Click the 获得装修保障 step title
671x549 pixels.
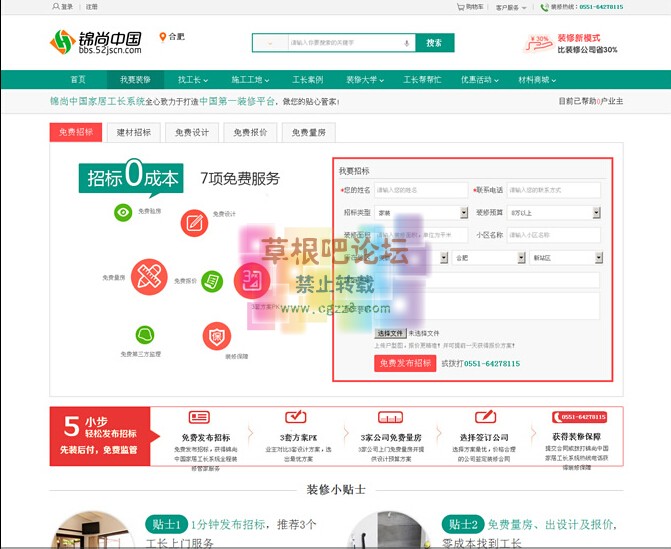pyautogui.click(x=576, y=437)
